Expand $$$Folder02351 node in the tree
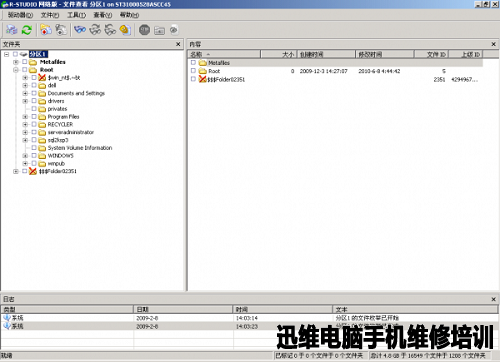 16,171
